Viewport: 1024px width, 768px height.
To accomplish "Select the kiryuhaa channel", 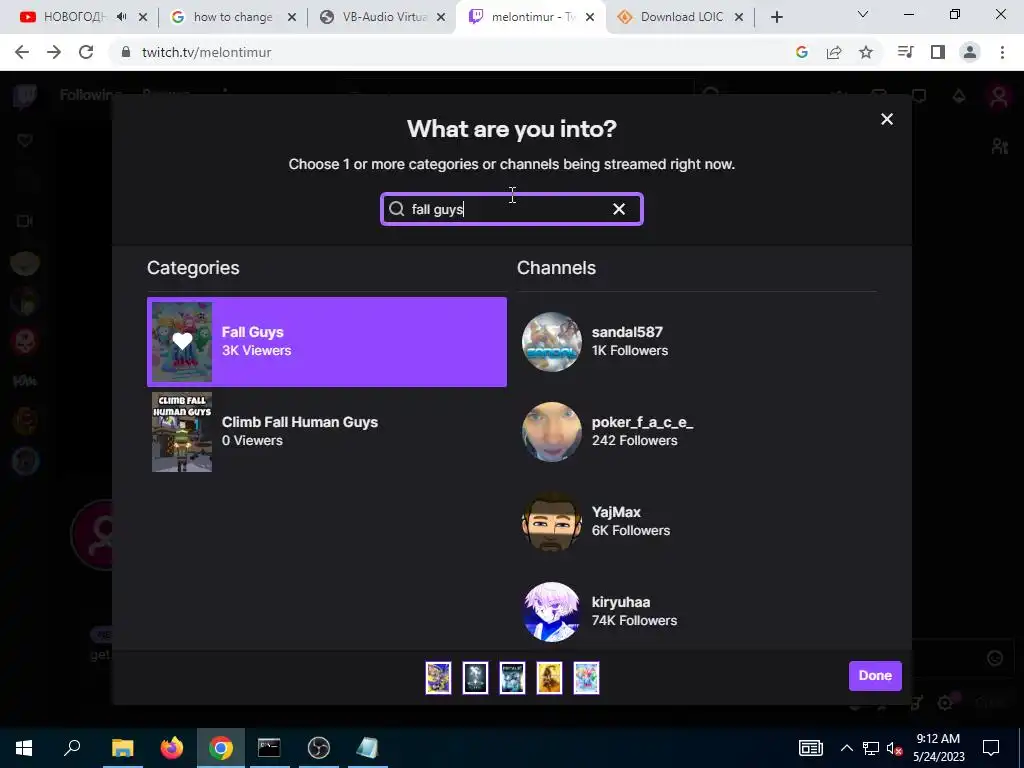I will click(696, 611).
